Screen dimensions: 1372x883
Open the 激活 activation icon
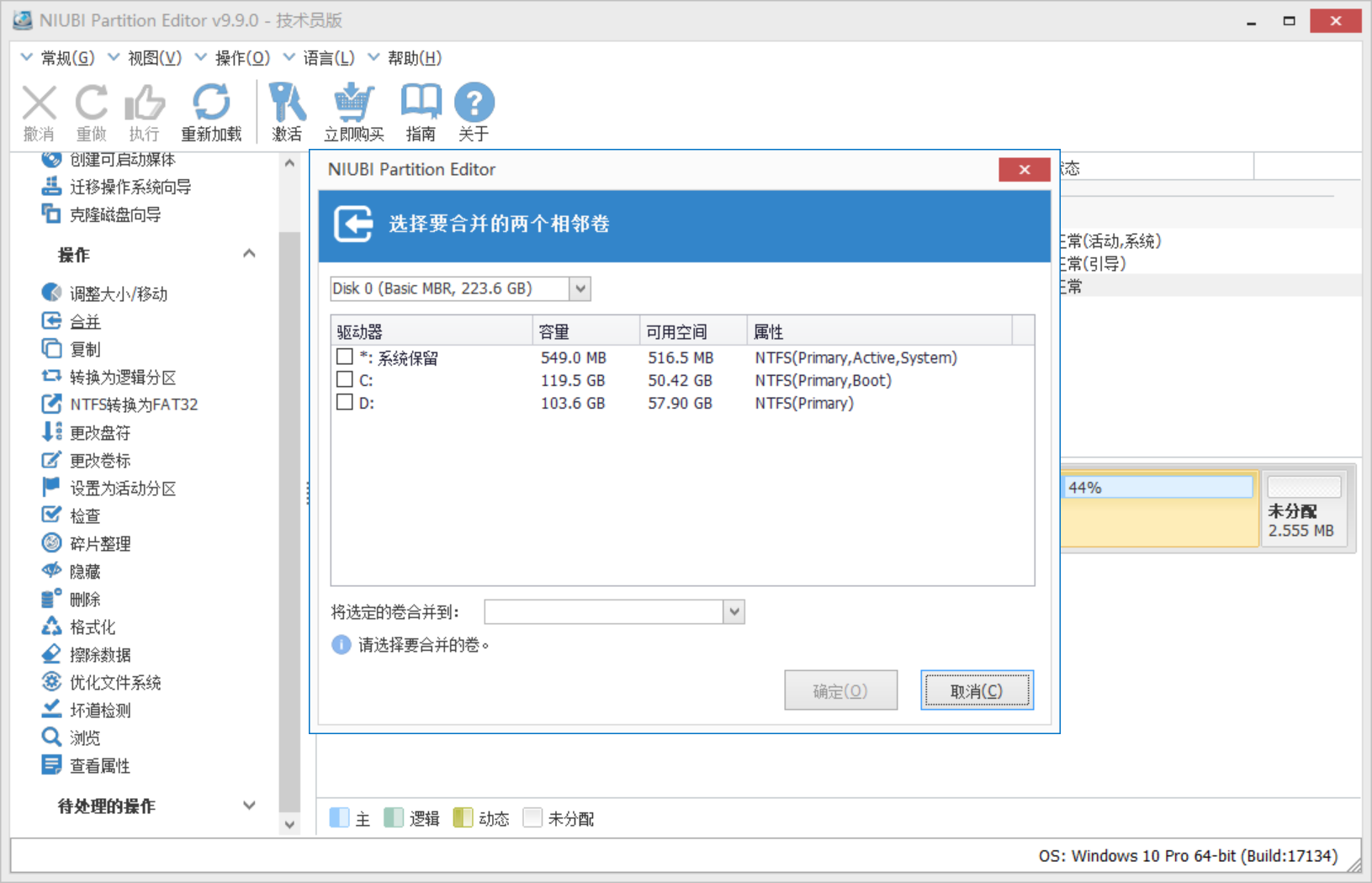[x=287, y=103]
